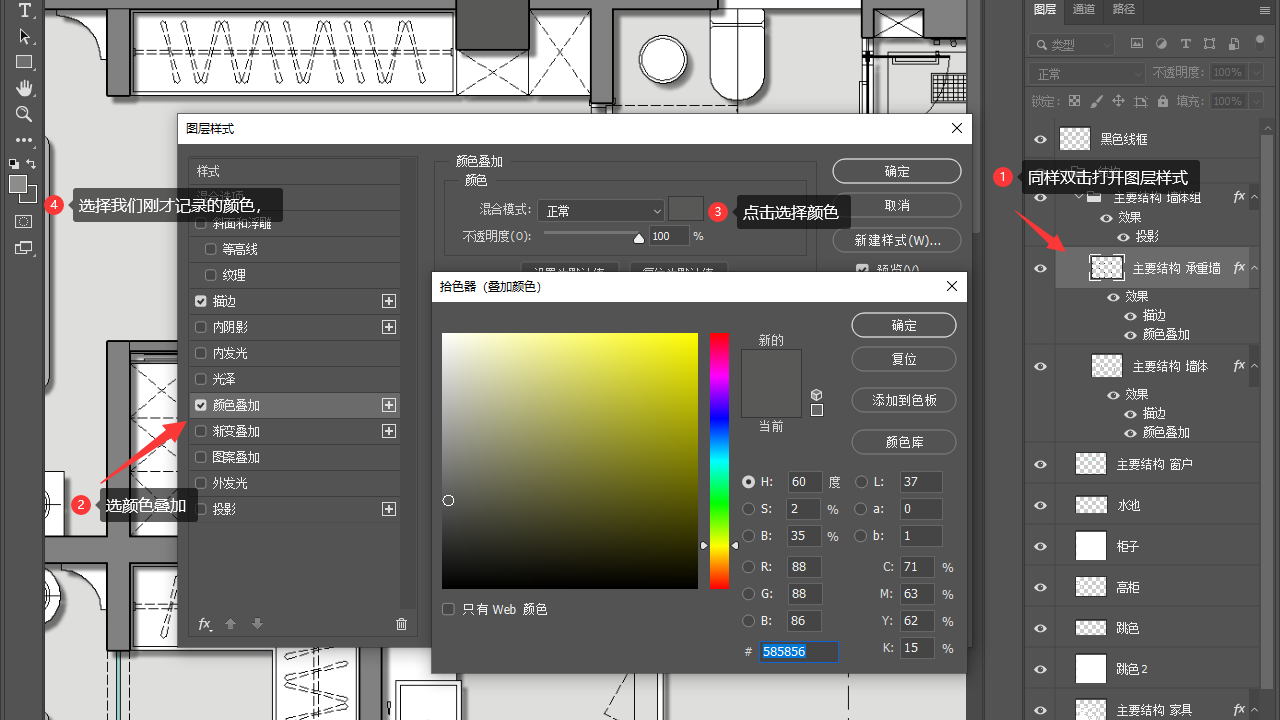The width and height of the screenshot is (1280, 720).
Task: Enable the 渐变叠加 checkbox
Action: (201, 431)
